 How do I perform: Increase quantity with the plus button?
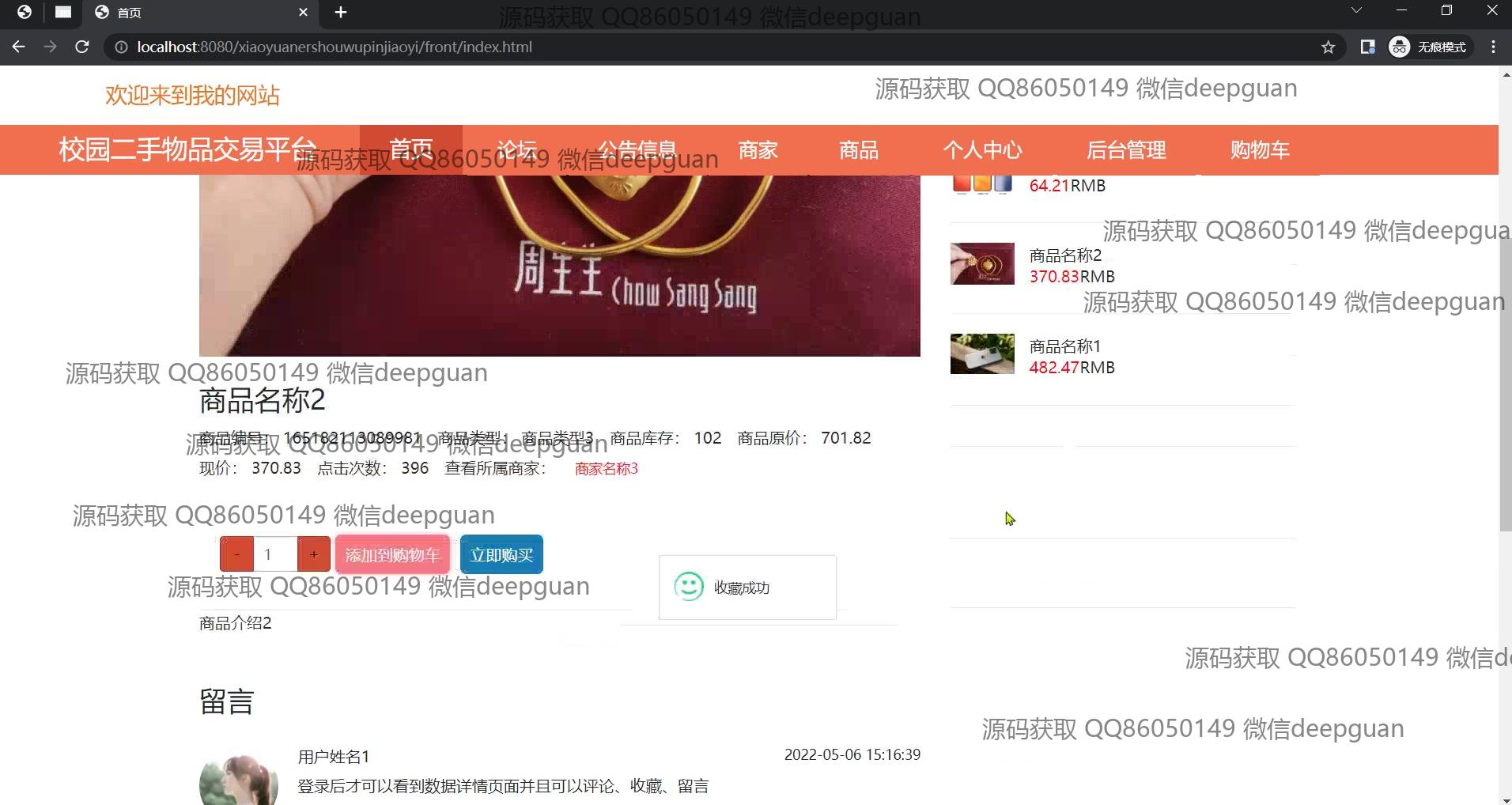(x=314, y=554)
